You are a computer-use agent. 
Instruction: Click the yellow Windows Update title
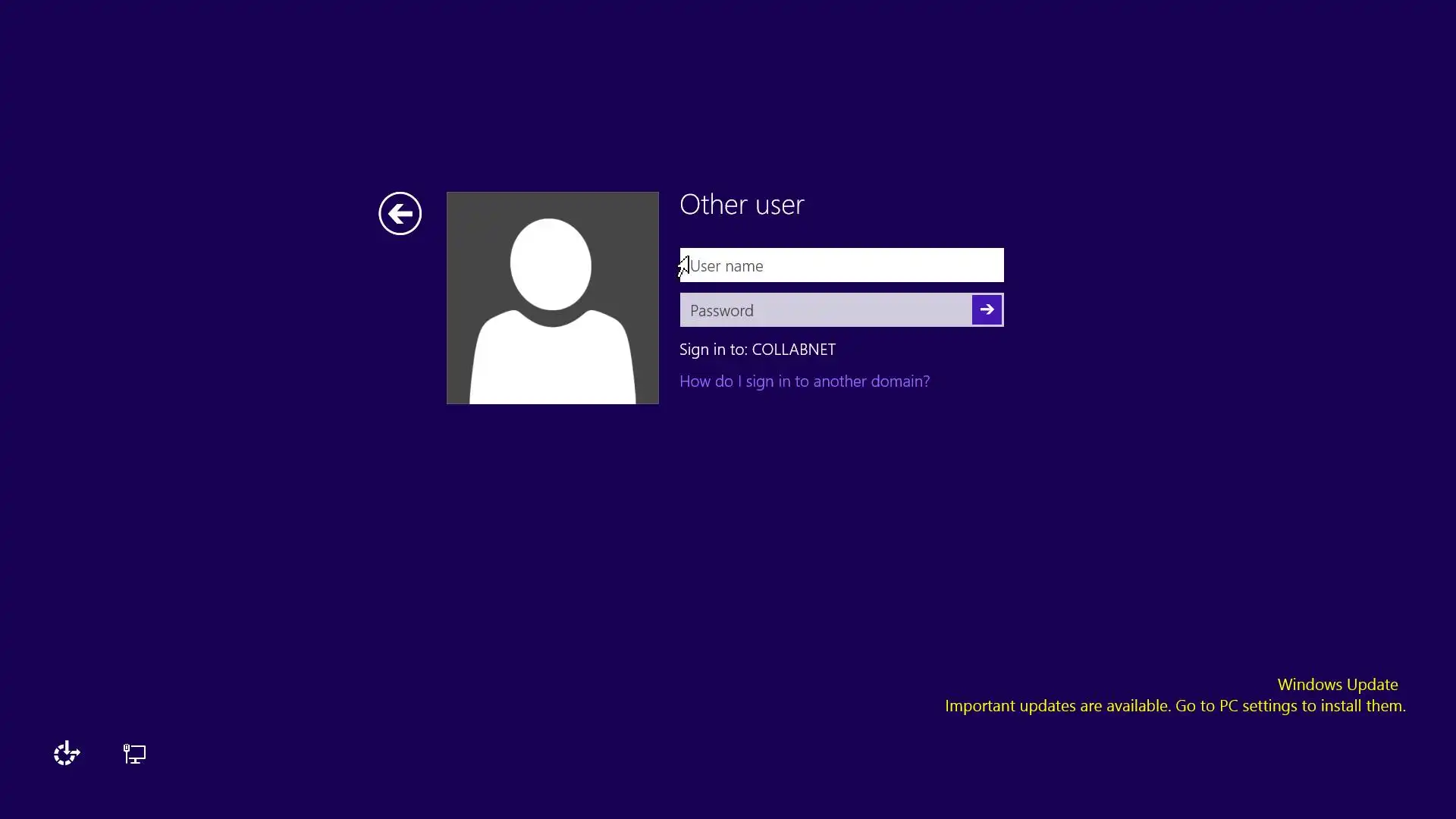point(1337,685)
